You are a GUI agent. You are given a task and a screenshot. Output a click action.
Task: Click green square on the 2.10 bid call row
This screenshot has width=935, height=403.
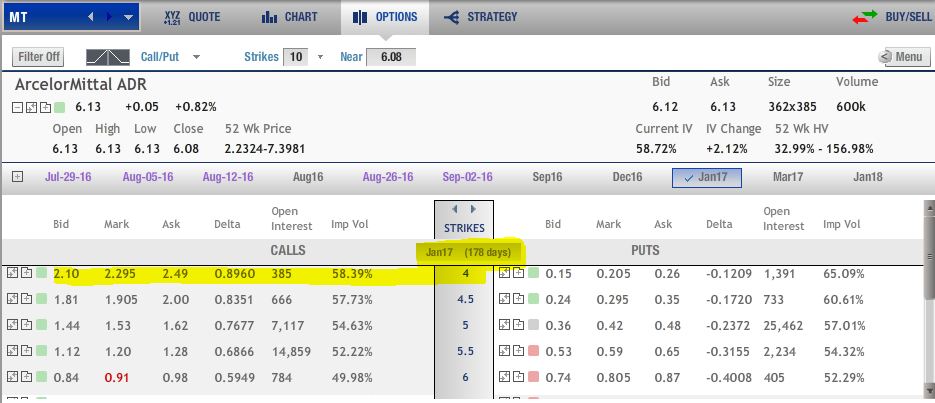click(x=41, y=273)
